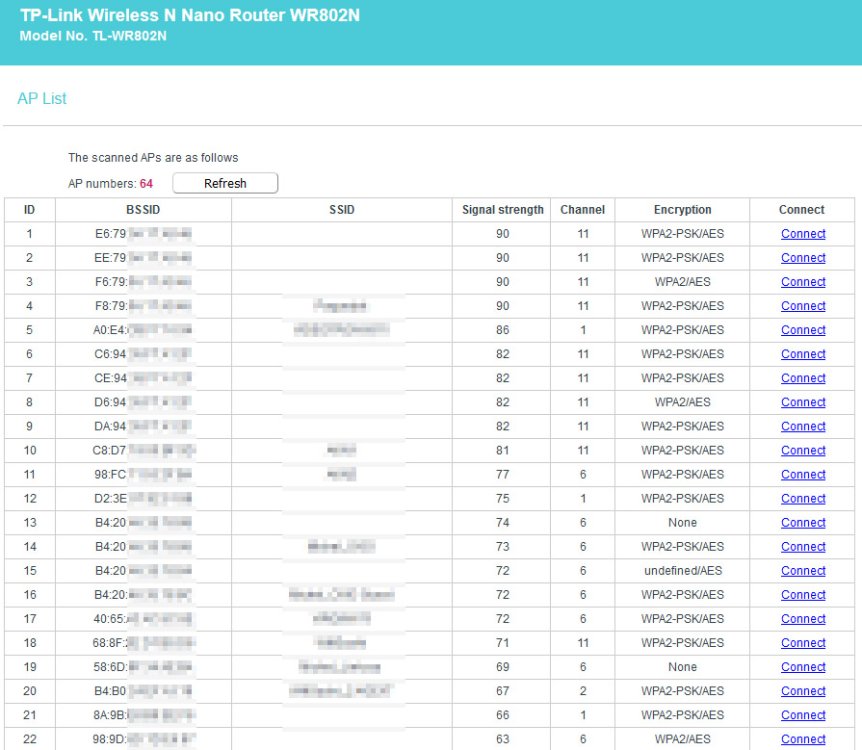The width and height of the screenshot is (862, 750).
Task: Click the ID column header
Action: (29, 209)
